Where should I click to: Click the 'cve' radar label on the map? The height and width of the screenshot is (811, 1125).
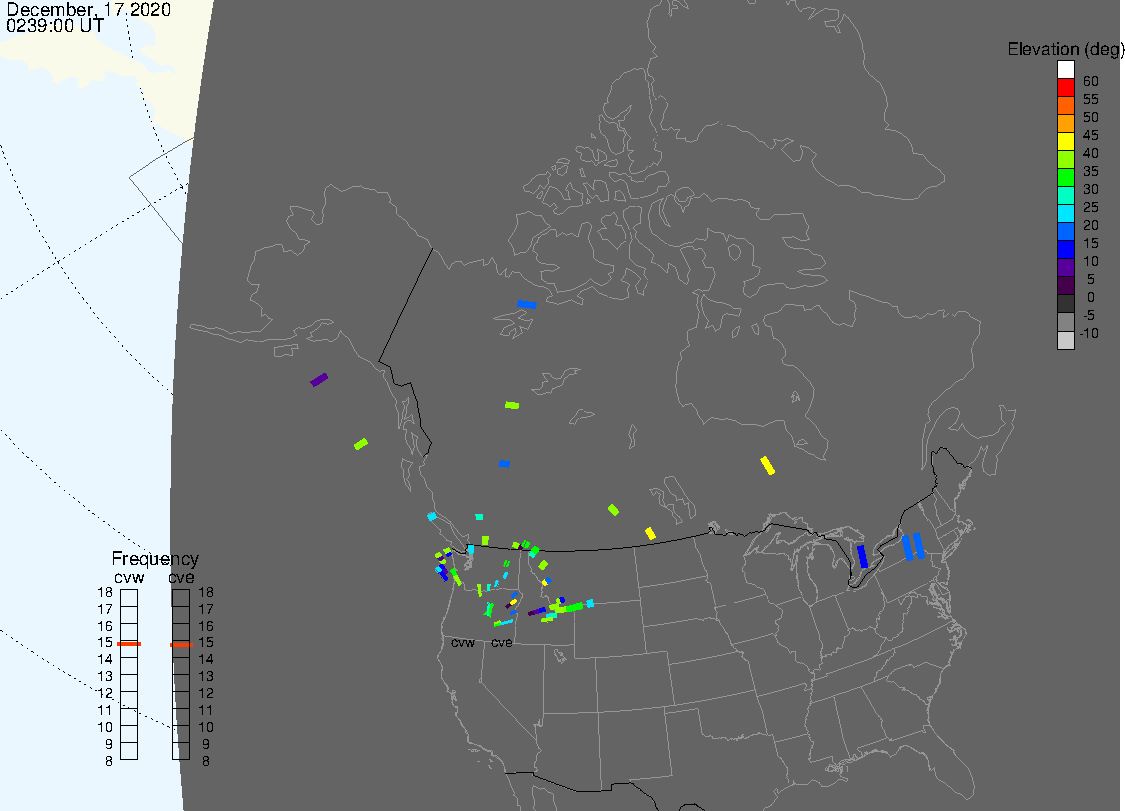coord(502,642)
